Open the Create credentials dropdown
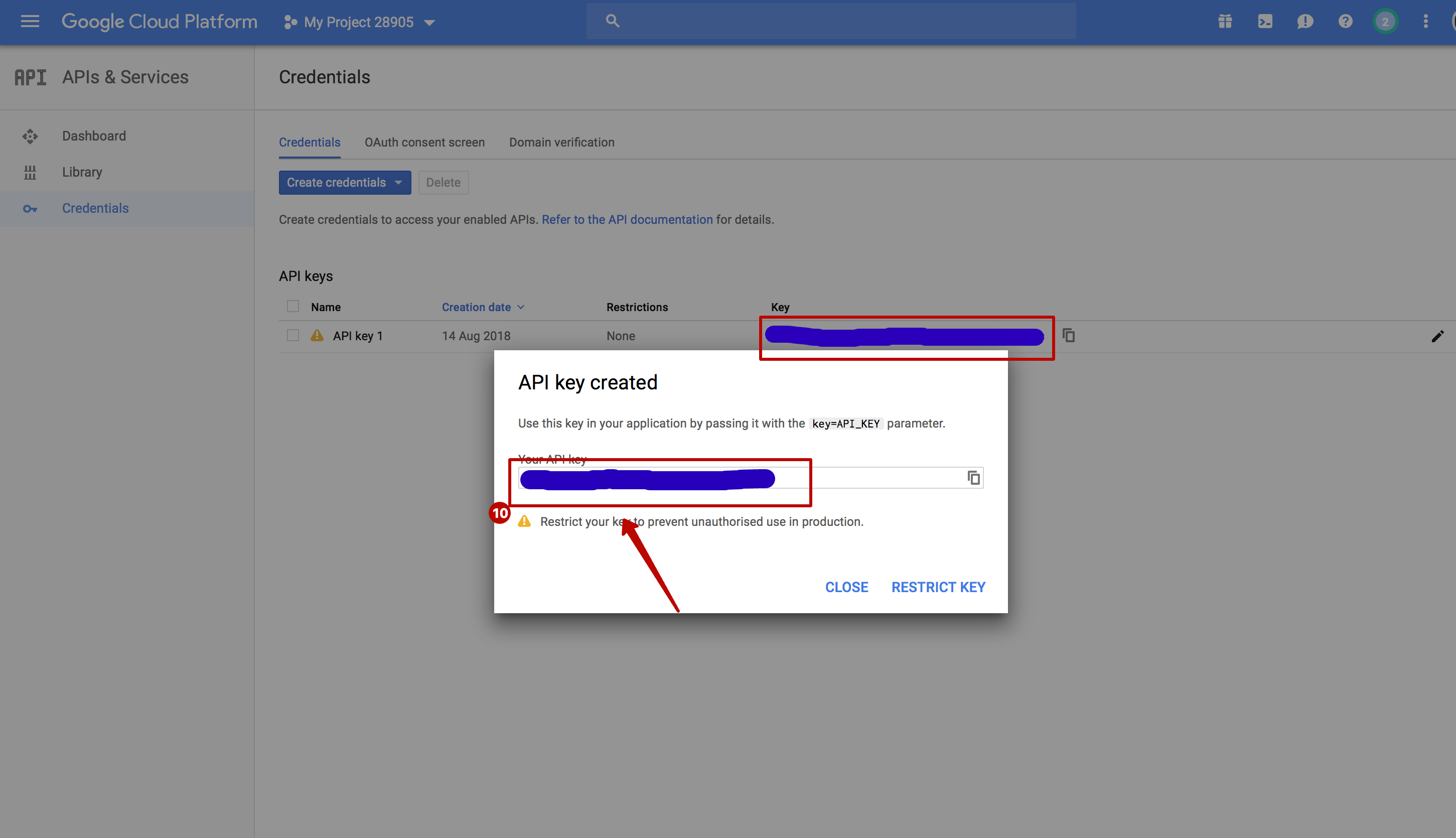 pos(345,183)
